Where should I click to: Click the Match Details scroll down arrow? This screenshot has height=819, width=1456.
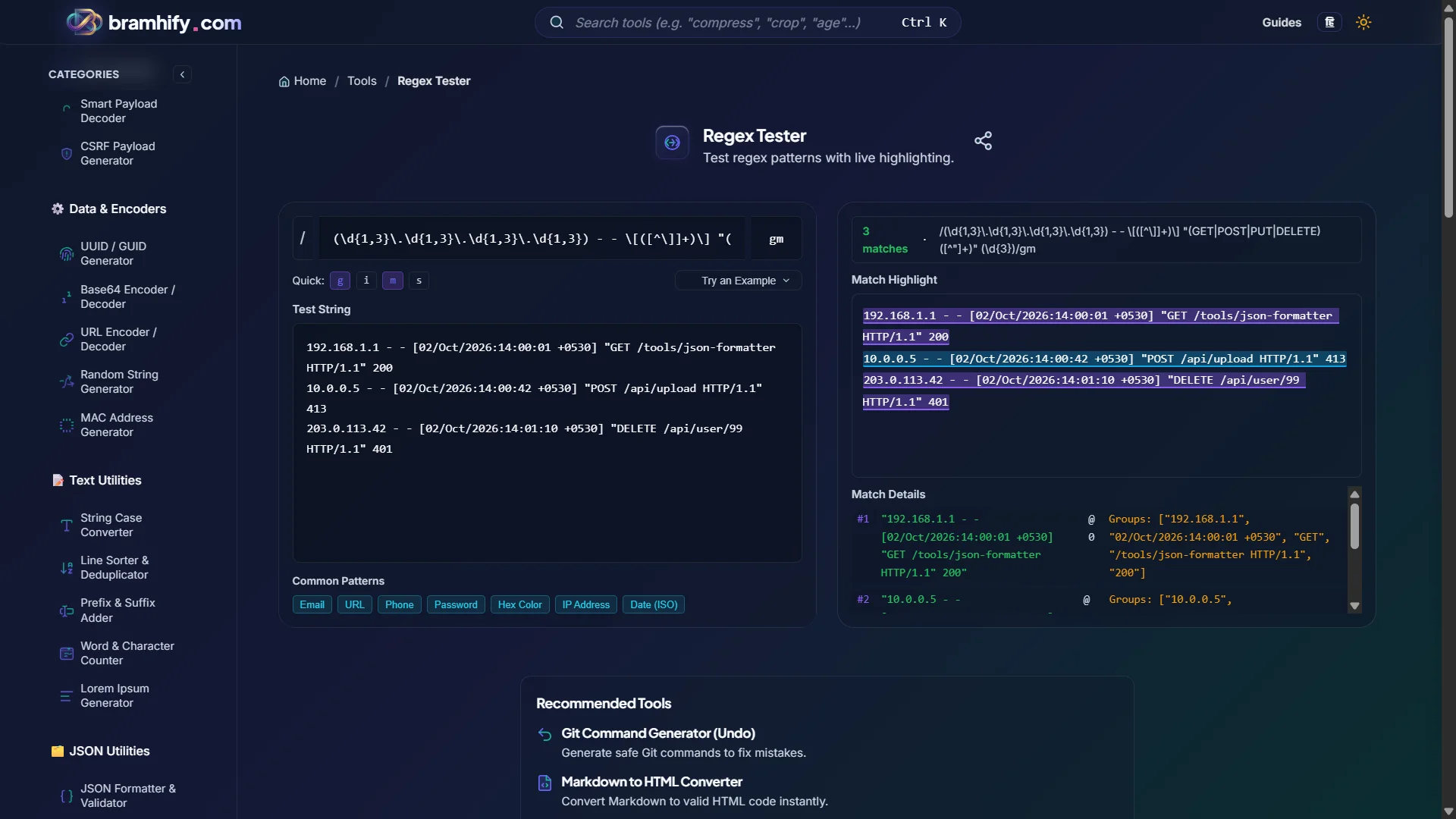coord(1354,606)
